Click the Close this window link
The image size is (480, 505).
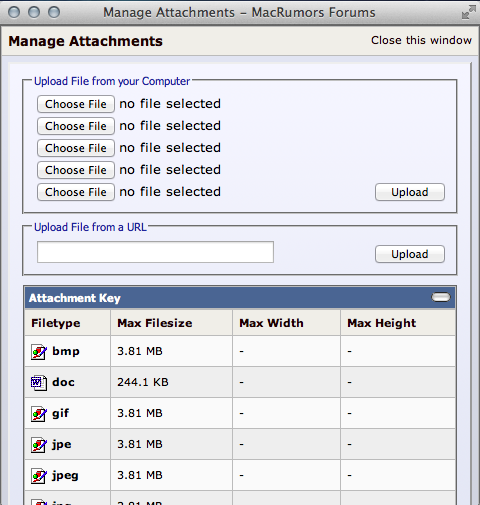point(421,40)
